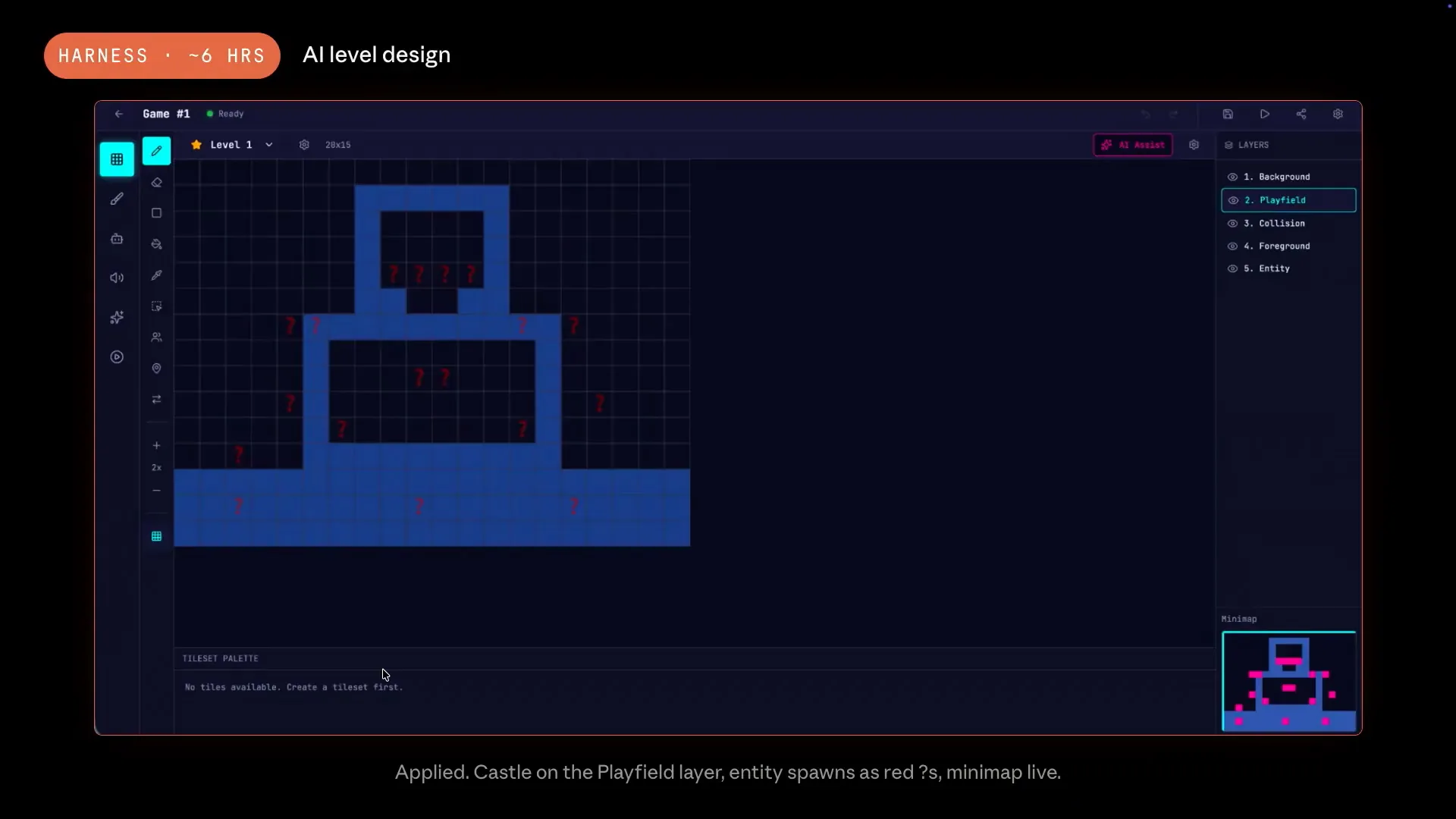Open level settings gear beside 20x15

[304, 145]
